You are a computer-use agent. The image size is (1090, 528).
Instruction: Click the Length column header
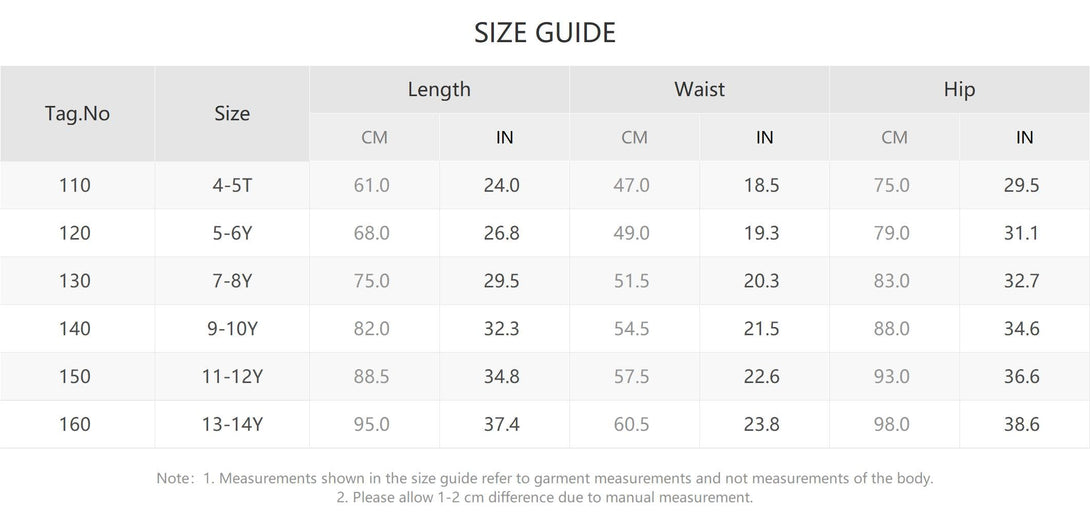click(x=439, y=89)
